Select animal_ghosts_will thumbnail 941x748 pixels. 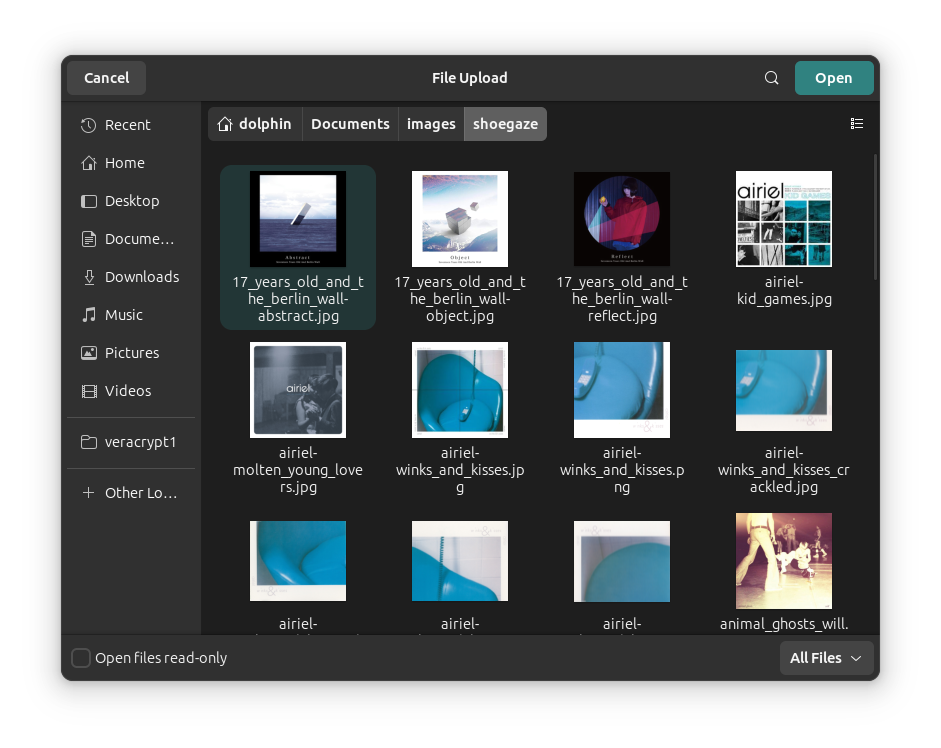click(784, 561)
